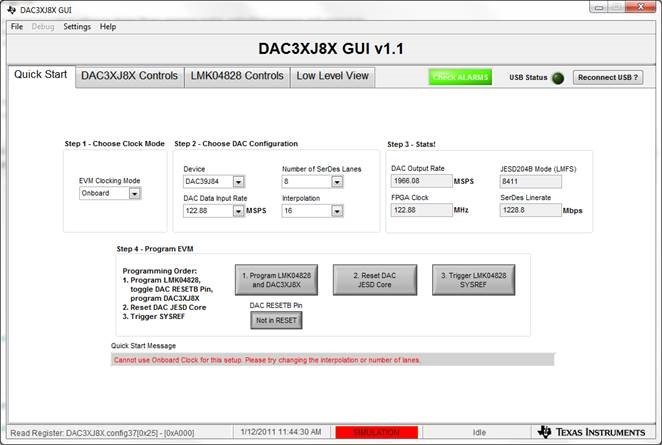Open the File menu
The height and width of the screenshot is (445, 662).
pos(17,27)
